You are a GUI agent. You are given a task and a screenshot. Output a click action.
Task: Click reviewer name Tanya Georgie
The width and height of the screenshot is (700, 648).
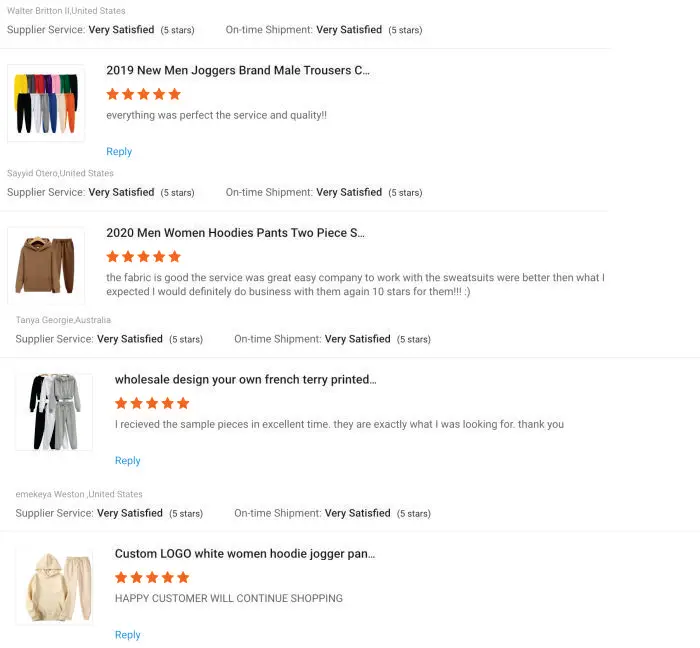tap(44, 321)
